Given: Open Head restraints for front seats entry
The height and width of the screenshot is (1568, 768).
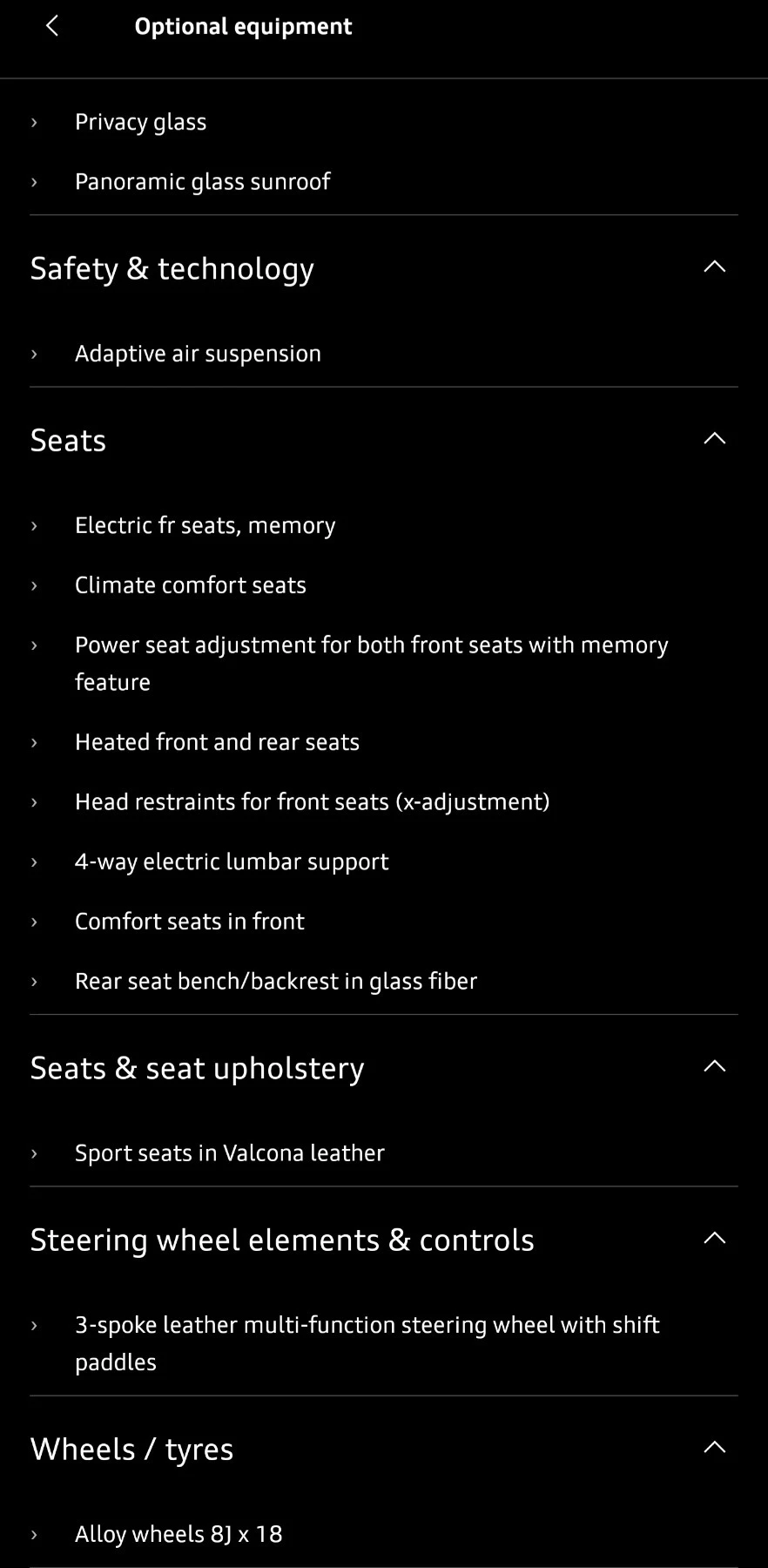Looking at the screenshot, I should [x=312, y=801].
